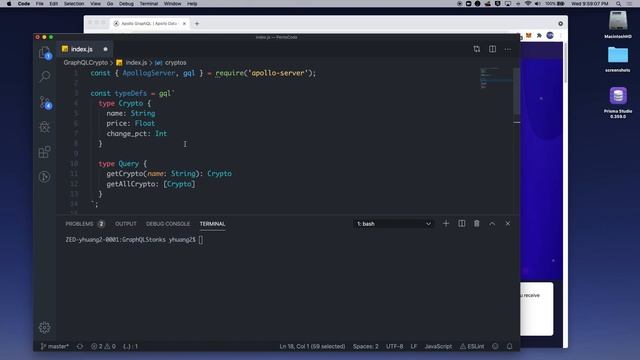The width and height of the screenshot is (640, 360).
Task: Switch to the DEBUG CONSOLE panel tab
Action: (x=168, y=224)
